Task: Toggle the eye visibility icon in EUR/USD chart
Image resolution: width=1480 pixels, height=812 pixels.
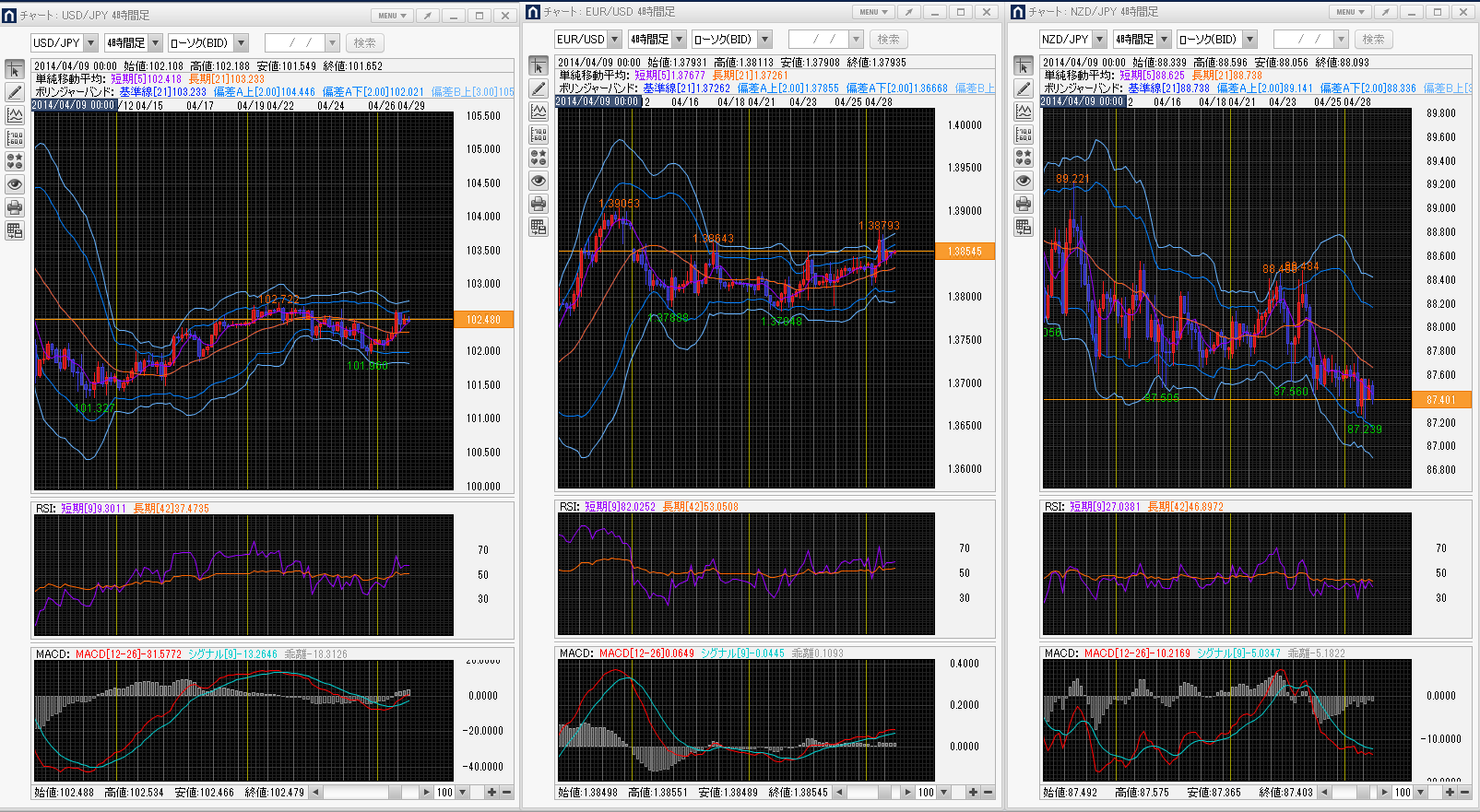Action: coord(539,181)
